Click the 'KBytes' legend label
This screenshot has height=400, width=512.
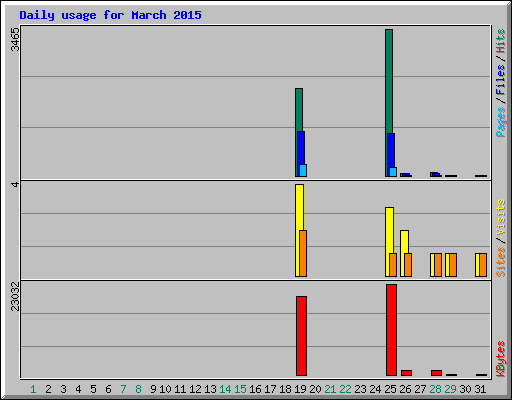[x=500, y=359]
